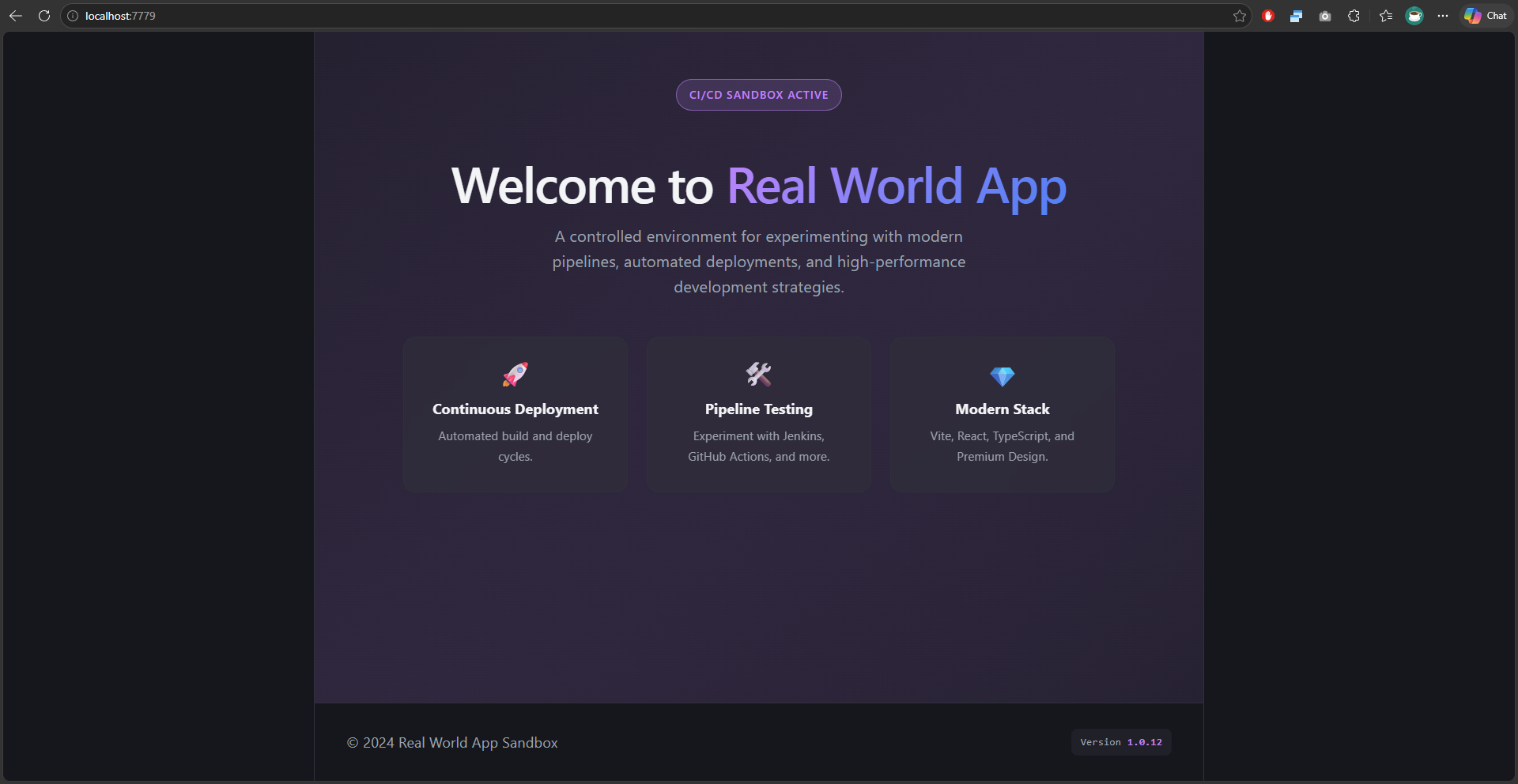Click the CI/CD SANDBOX ACTIVE badge
This screenshot has width=1518, height=784.
(759, 95)
